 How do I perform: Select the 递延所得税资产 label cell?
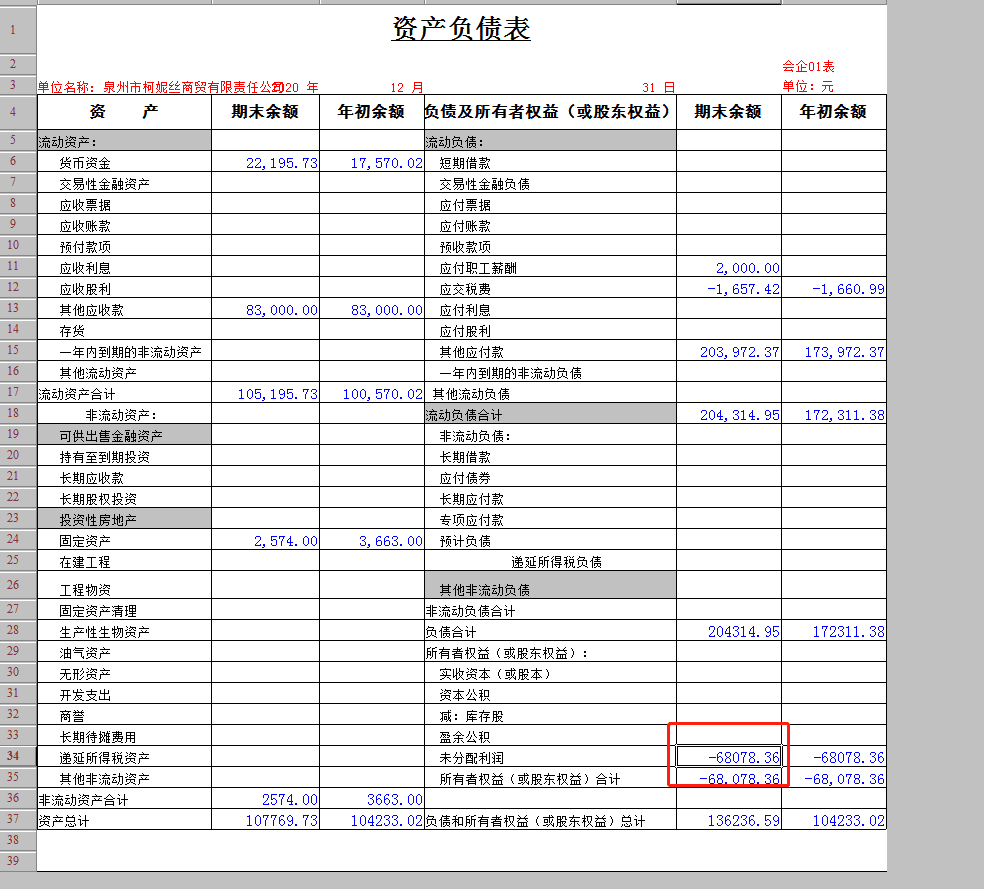124,757
